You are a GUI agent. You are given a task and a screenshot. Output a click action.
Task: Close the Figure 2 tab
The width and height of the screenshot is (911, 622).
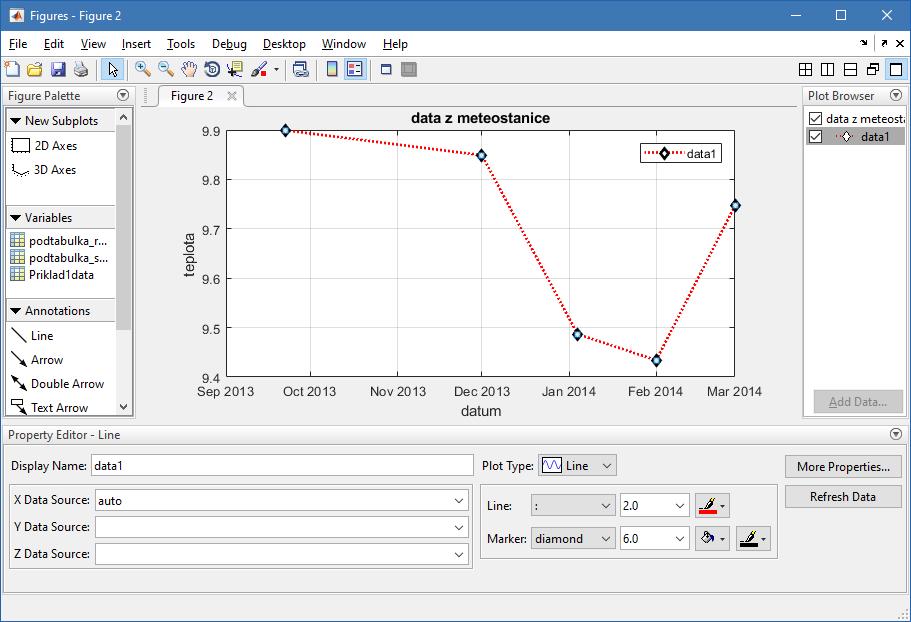tap(231, 96)
